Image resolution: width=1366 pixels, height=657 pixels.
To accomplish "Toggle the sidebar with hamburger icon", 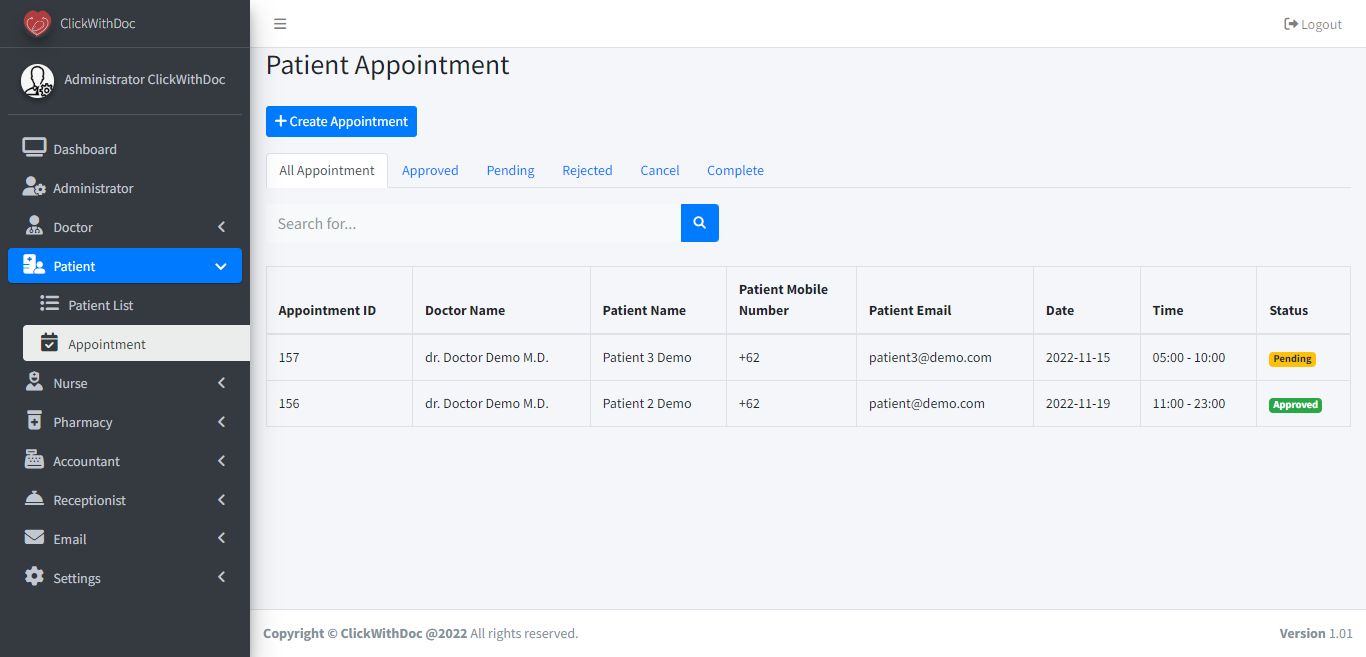I will tap(280, 24).
